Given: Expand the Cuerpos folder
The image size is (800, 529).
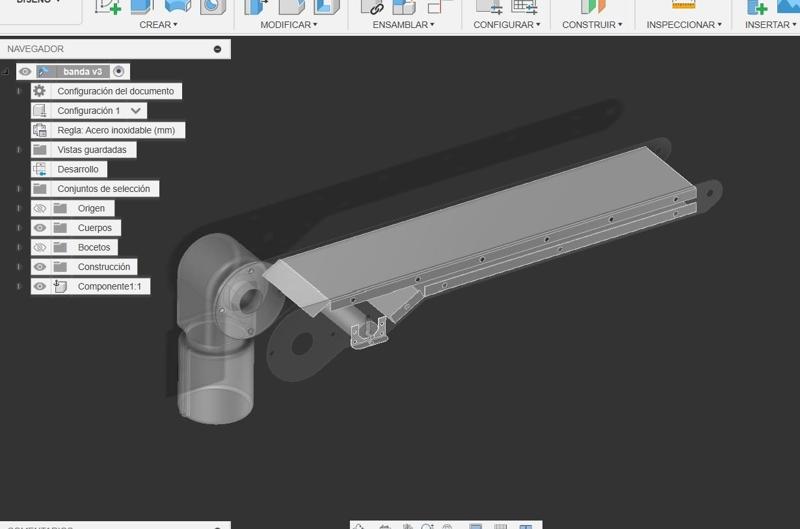Looking at the screenshot, I should point(19,228).
